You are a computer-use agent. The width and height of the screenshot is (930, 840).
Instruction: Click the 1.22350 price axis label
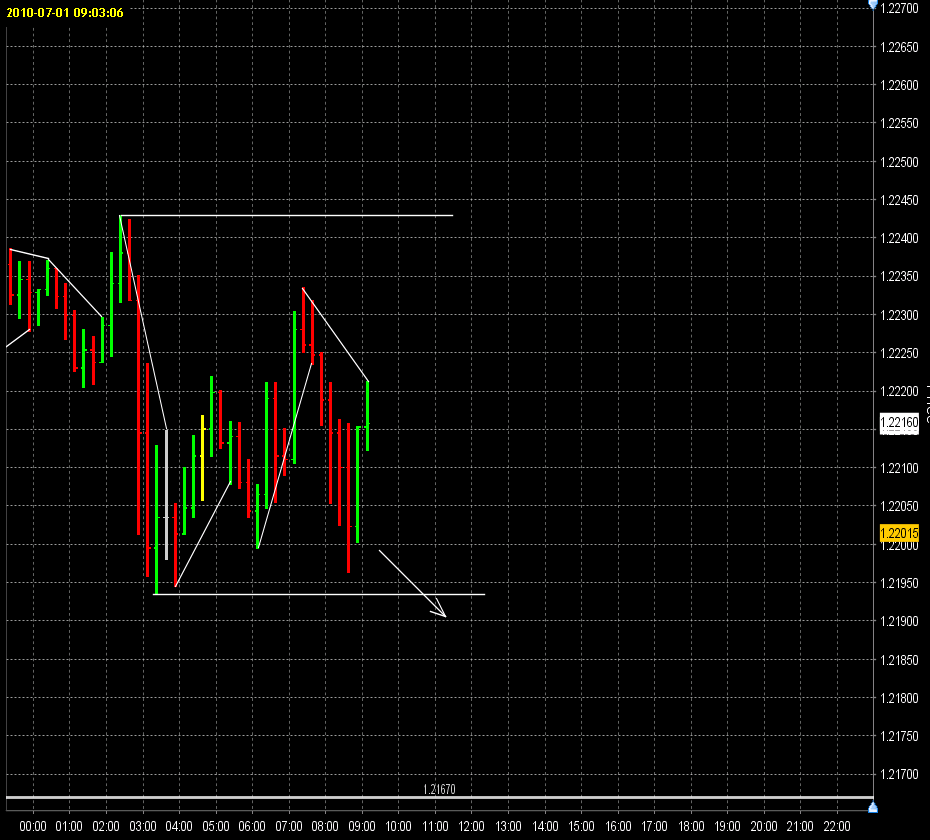pyautogui.click(x=900, y=276)
